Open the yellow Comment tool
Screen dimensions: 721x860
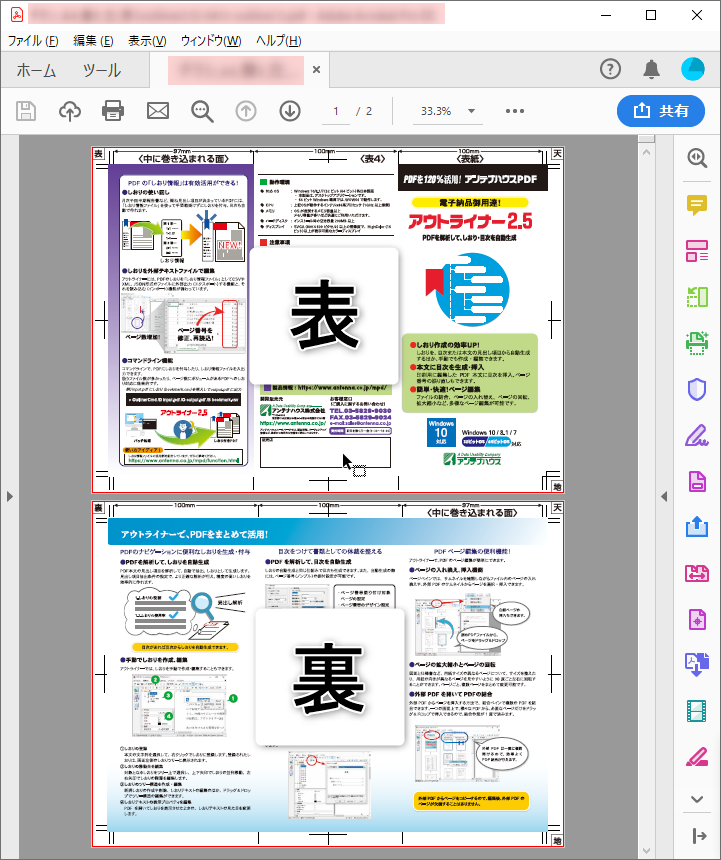[697, 205]
